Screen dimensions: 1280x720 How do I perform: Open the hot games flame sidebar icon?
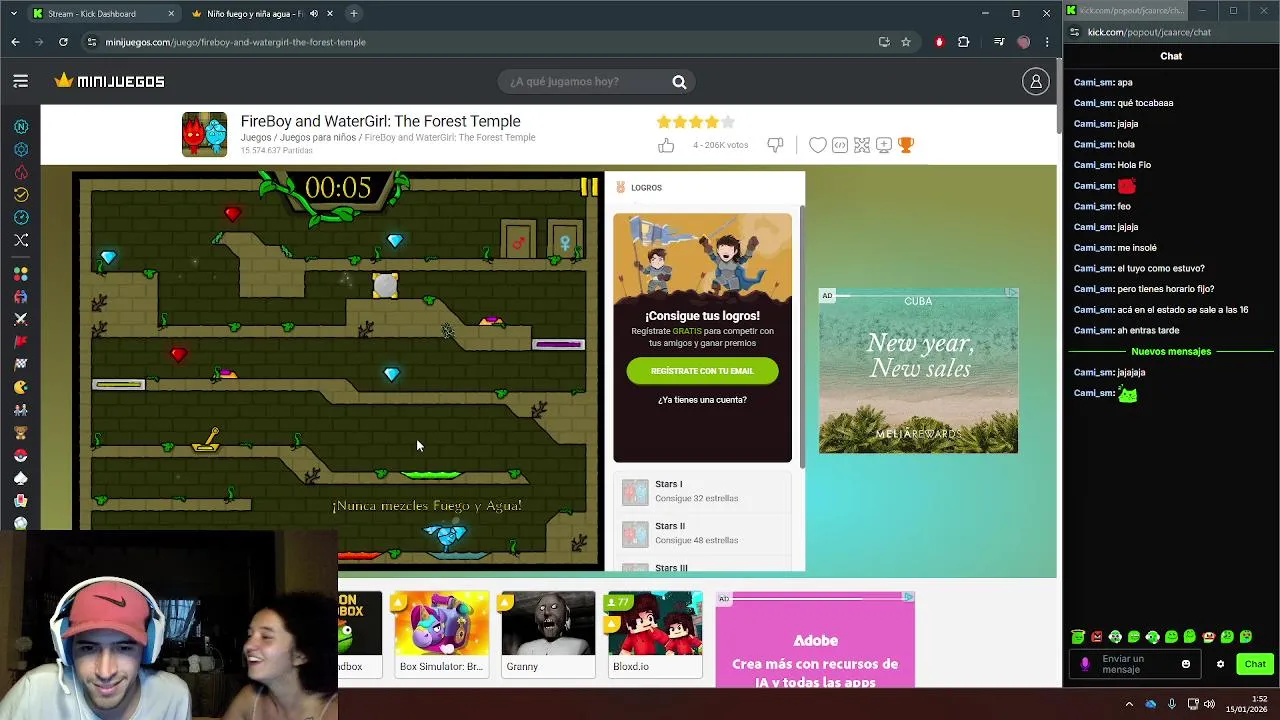[21, 172]
